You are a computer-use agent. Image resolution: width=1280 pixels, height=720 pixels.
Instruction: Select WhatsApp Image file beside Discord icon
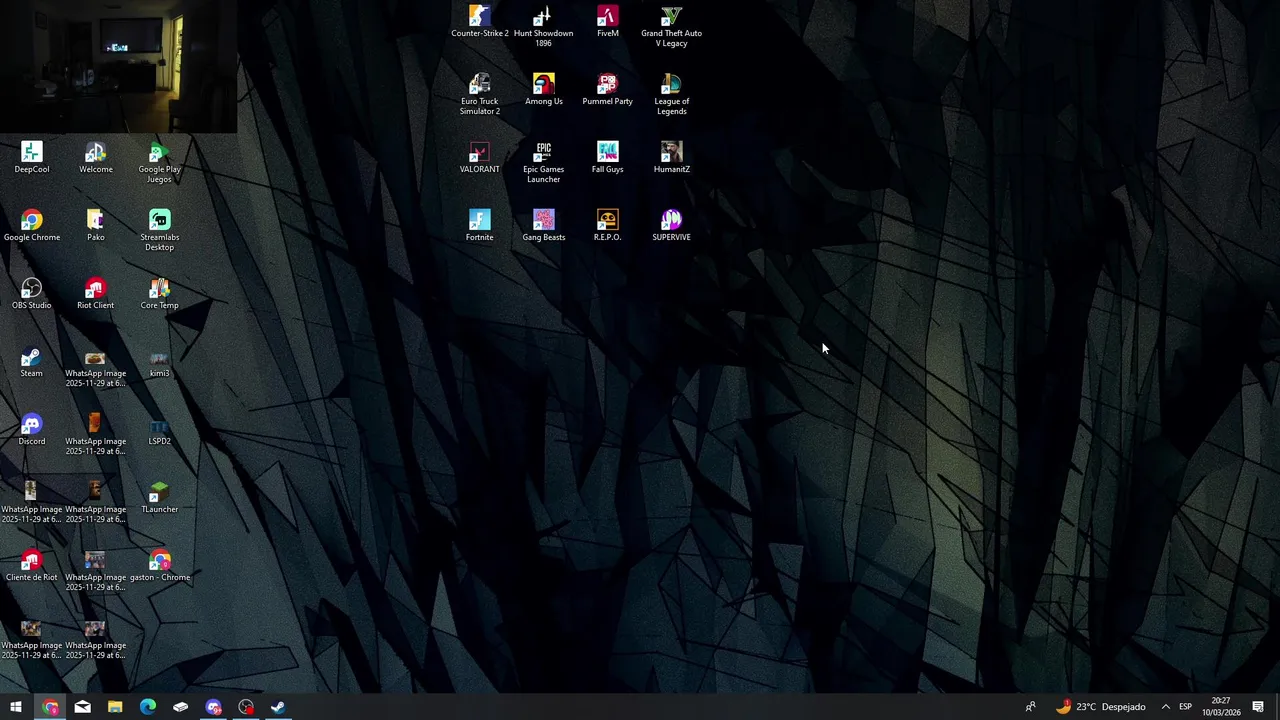(x=96, y=434)
